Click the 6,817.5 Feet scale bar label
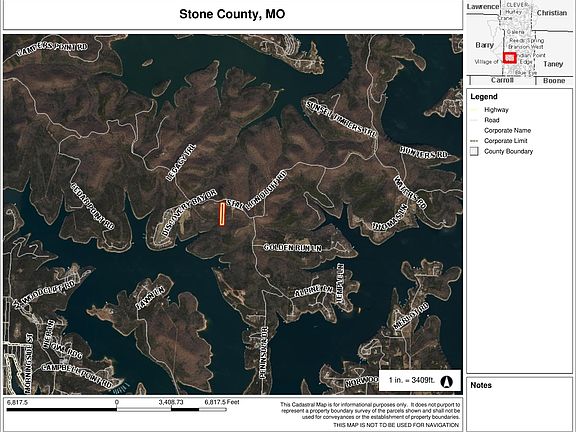 222,402
